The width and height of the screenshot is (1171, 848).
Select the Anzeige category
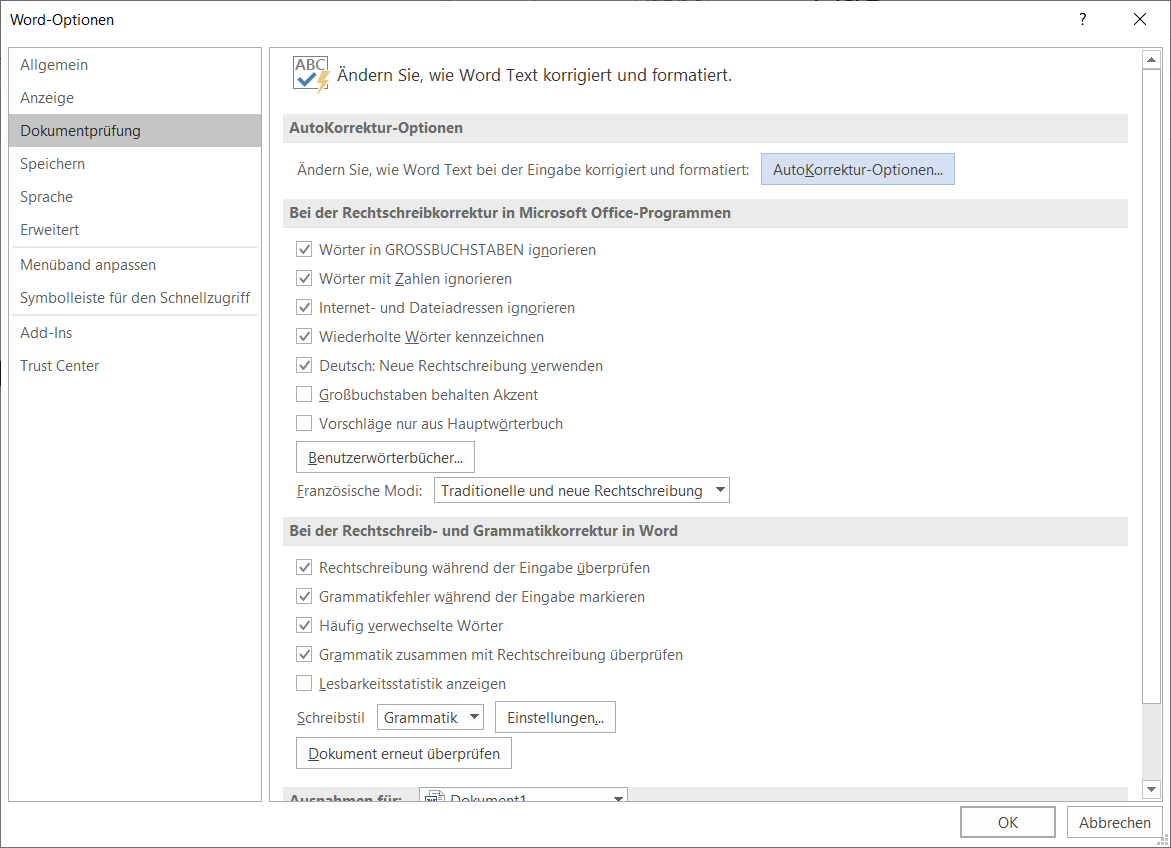click(x=135, y=98)
